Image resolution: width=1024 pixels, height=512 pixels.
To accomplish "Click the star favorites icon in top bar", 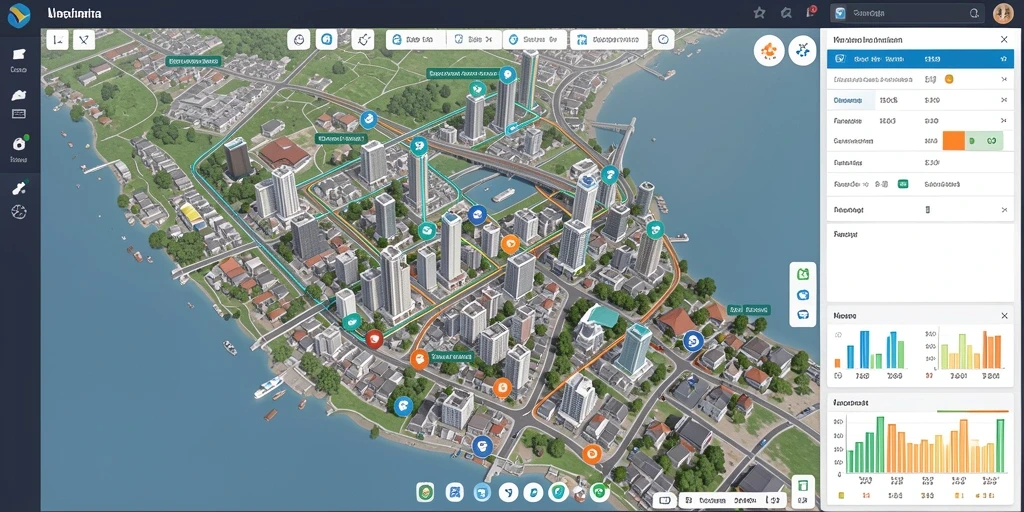I will (759, 12).
